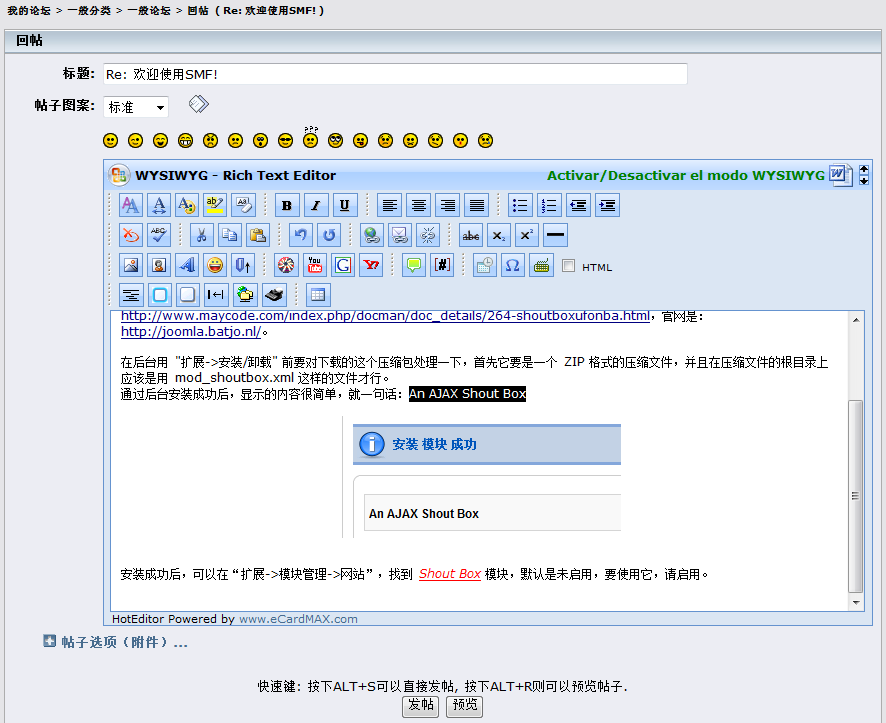886x723 pixels.
Task: Open the 帖子图案 dropdown
Action: coord(136,107)
